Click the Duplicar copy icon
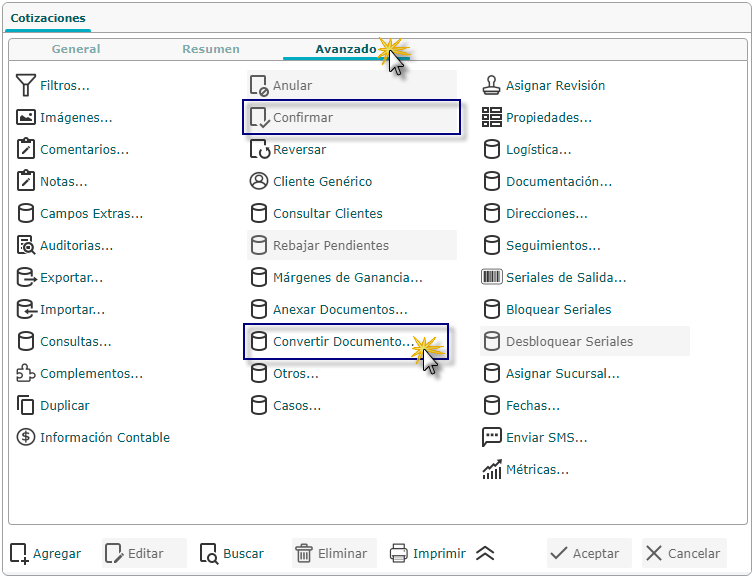Screen dimensions: 755x577 26,405
